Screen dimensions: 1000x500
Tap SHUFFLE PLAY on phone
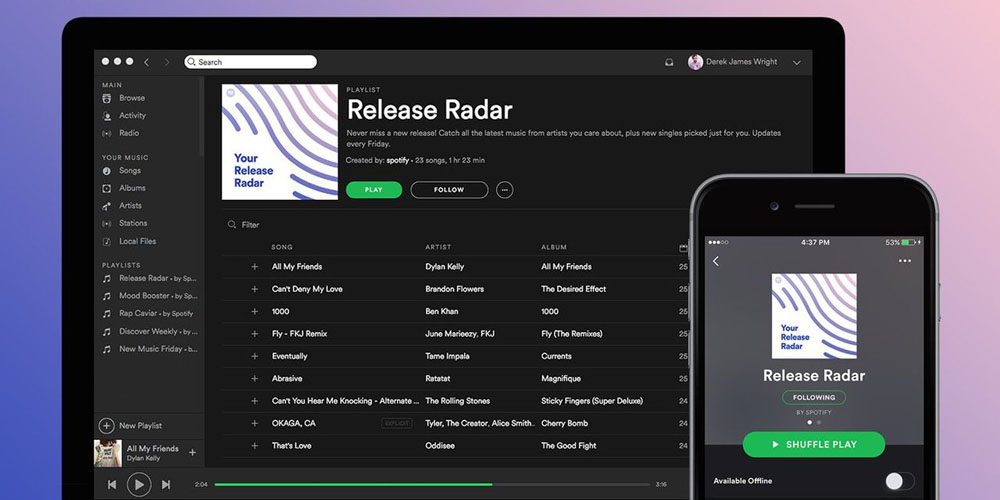[814, 445]
